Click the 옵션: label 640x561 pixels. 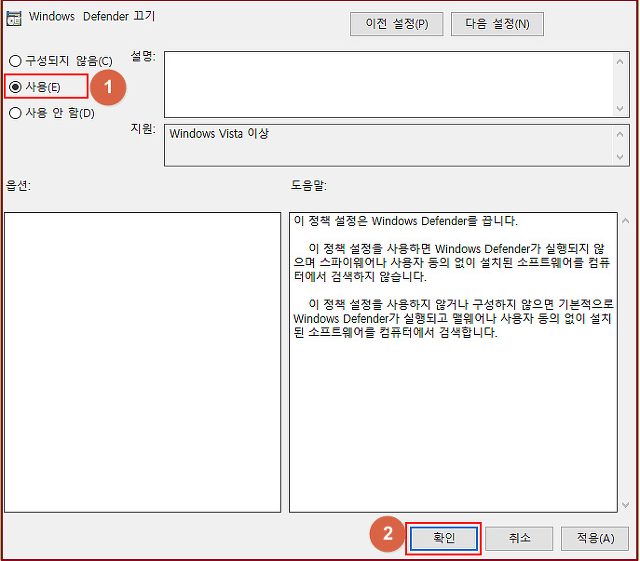tap(18, 185)
